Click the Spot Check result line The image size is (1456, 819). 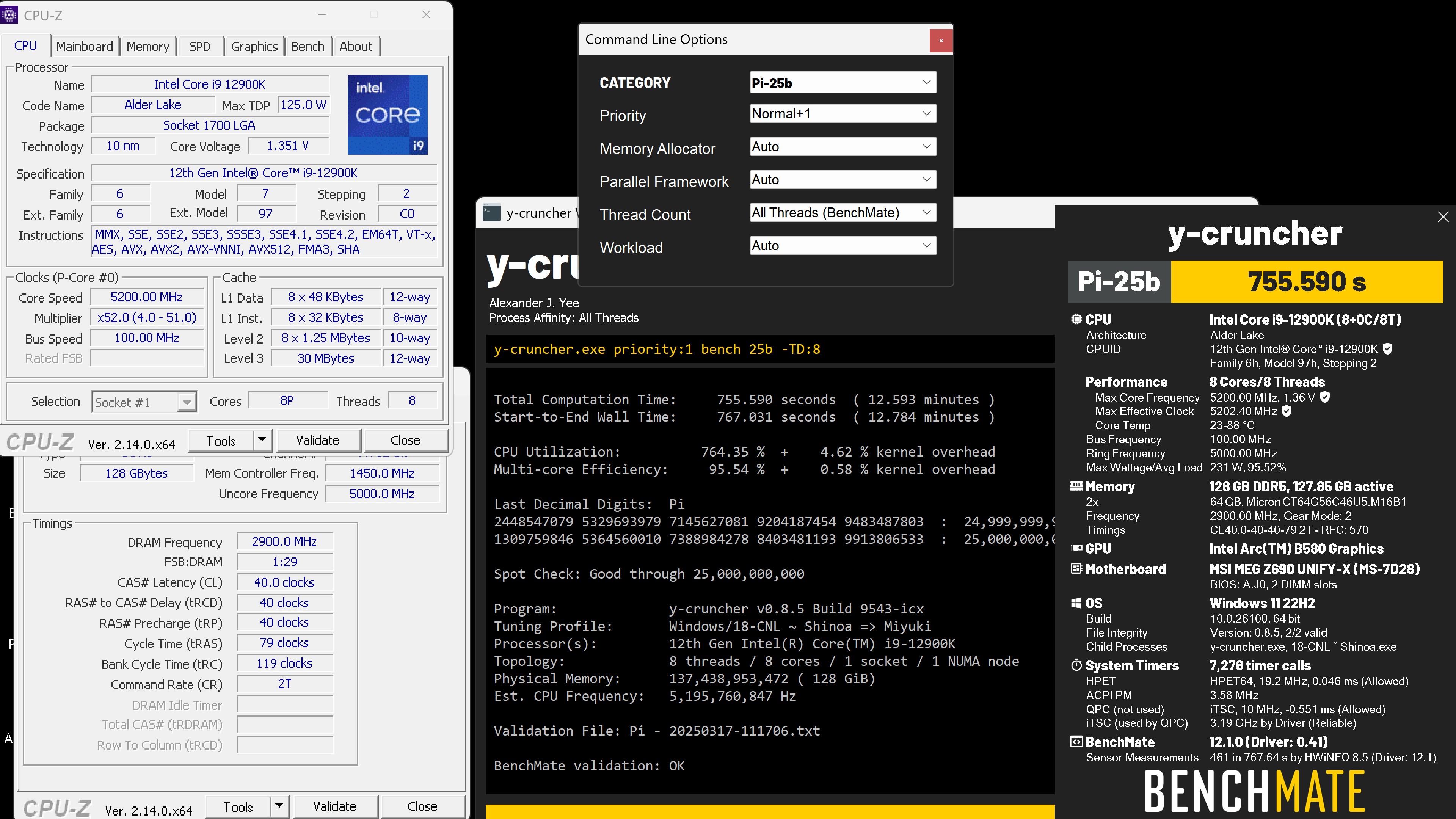coord(649,574)
